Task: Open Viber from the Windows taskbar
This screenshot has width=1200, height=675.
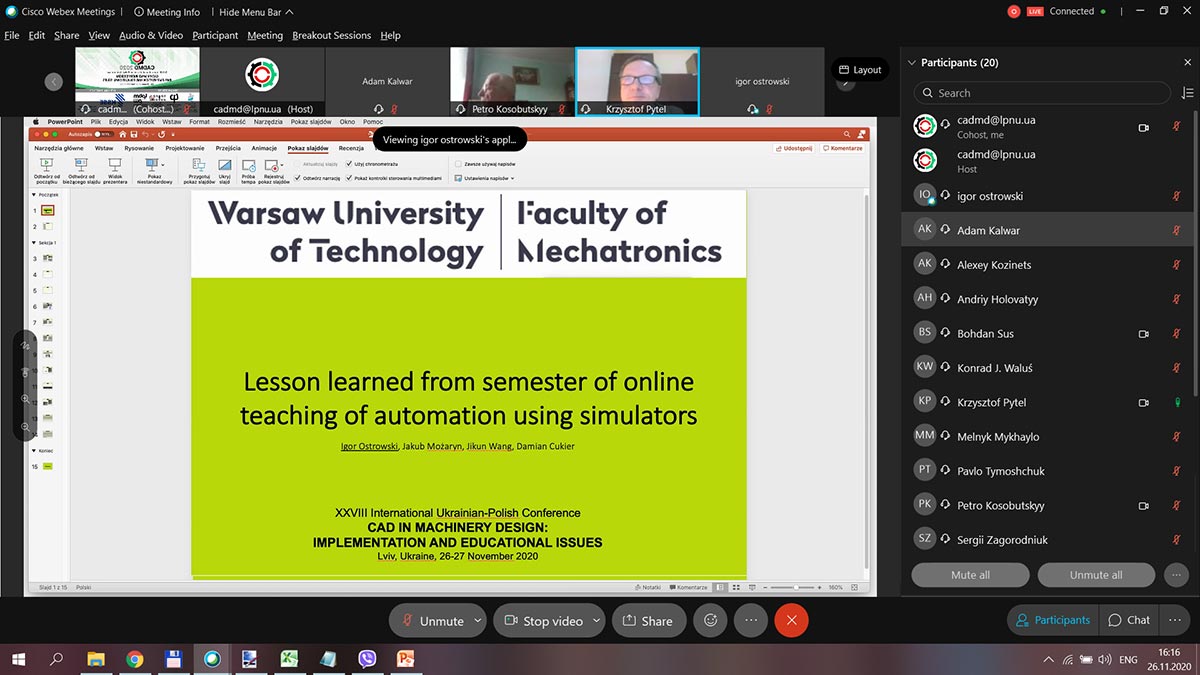Action: tap(367, 659)
